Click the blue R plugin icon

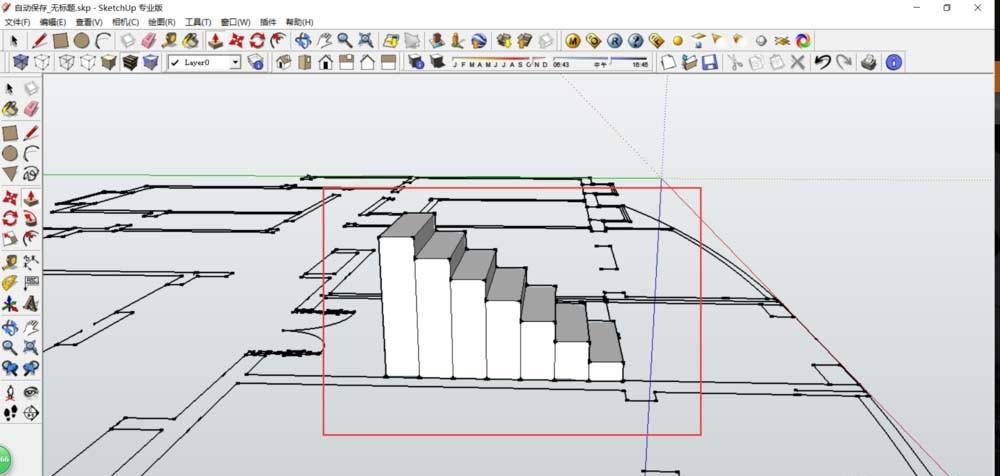[614, 41]
